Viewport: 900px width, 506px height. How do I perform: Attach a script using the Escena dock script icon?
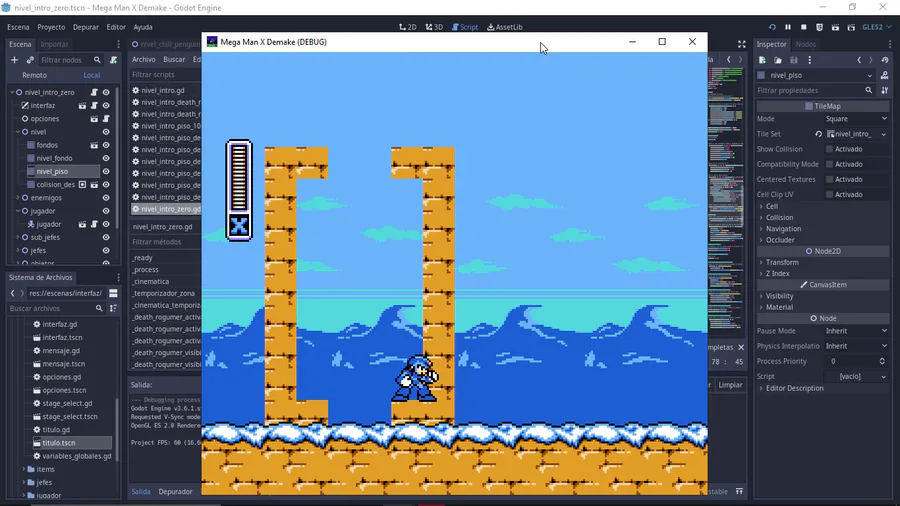pyautogui.click(x=114, y=60)
